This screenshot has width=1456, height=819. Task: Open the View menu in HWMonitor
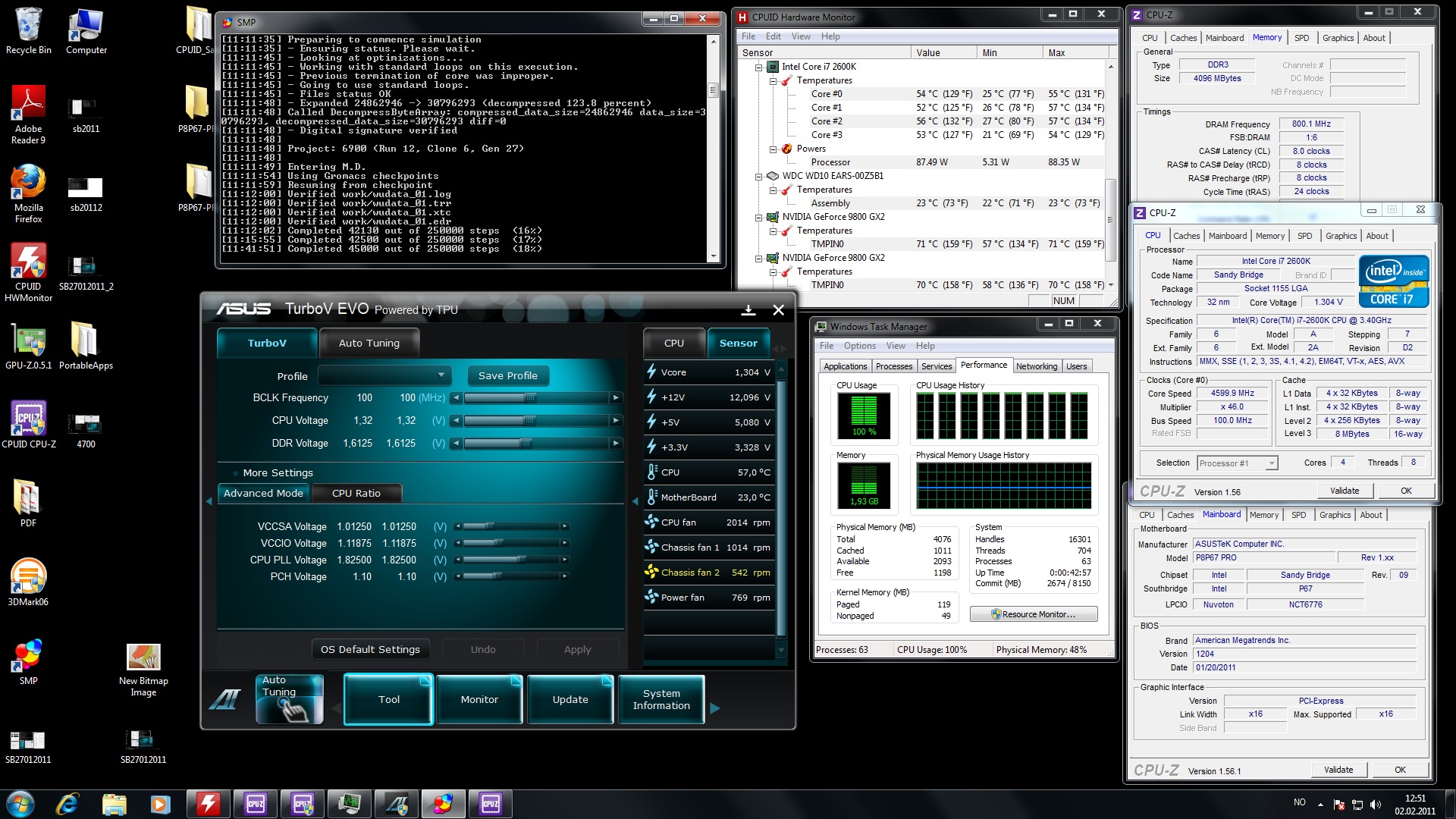pos(801,36)
